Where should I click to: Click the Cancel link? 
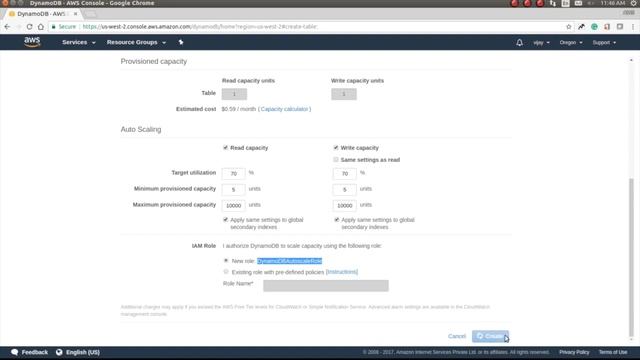click(457, 336)
